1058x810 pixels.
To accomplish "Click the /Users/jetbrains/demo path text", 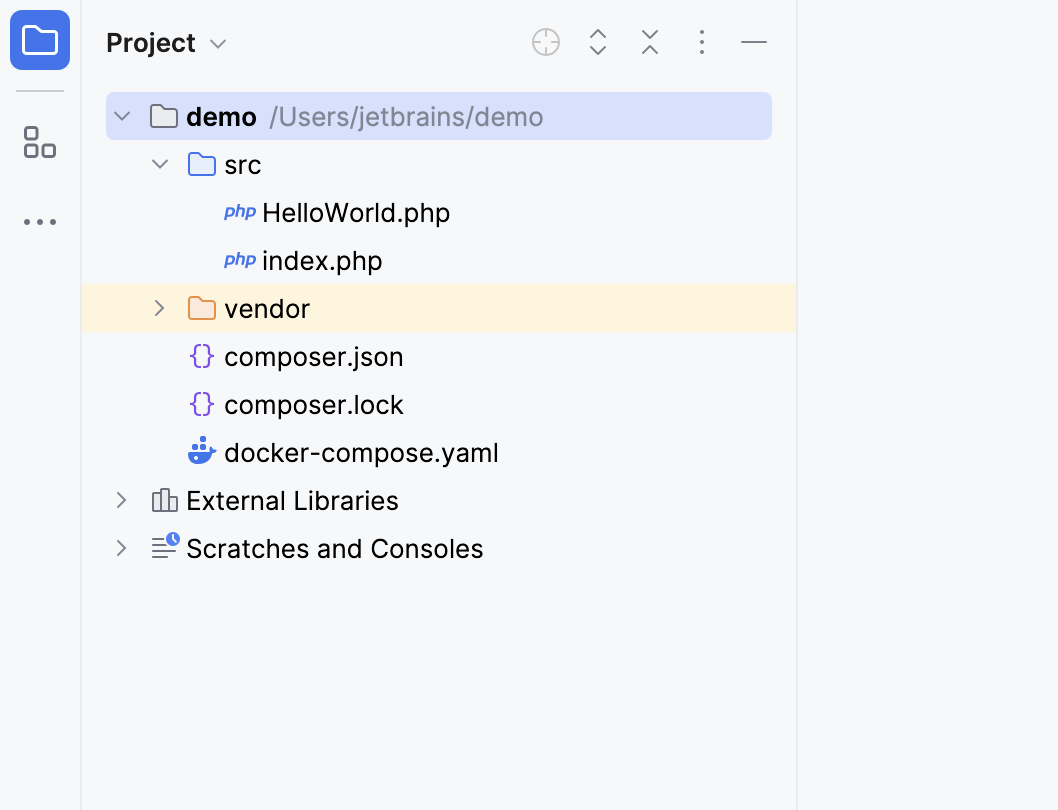I will (x=406, y=117).
